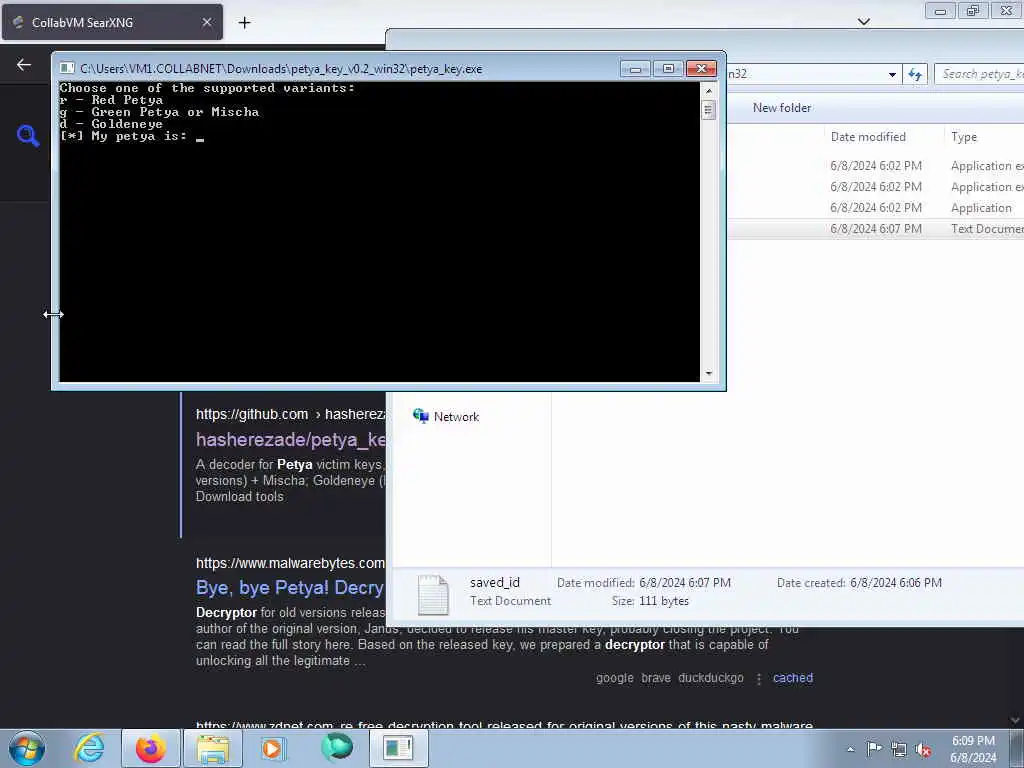Open the browser tab list chevron

point(863,22)
